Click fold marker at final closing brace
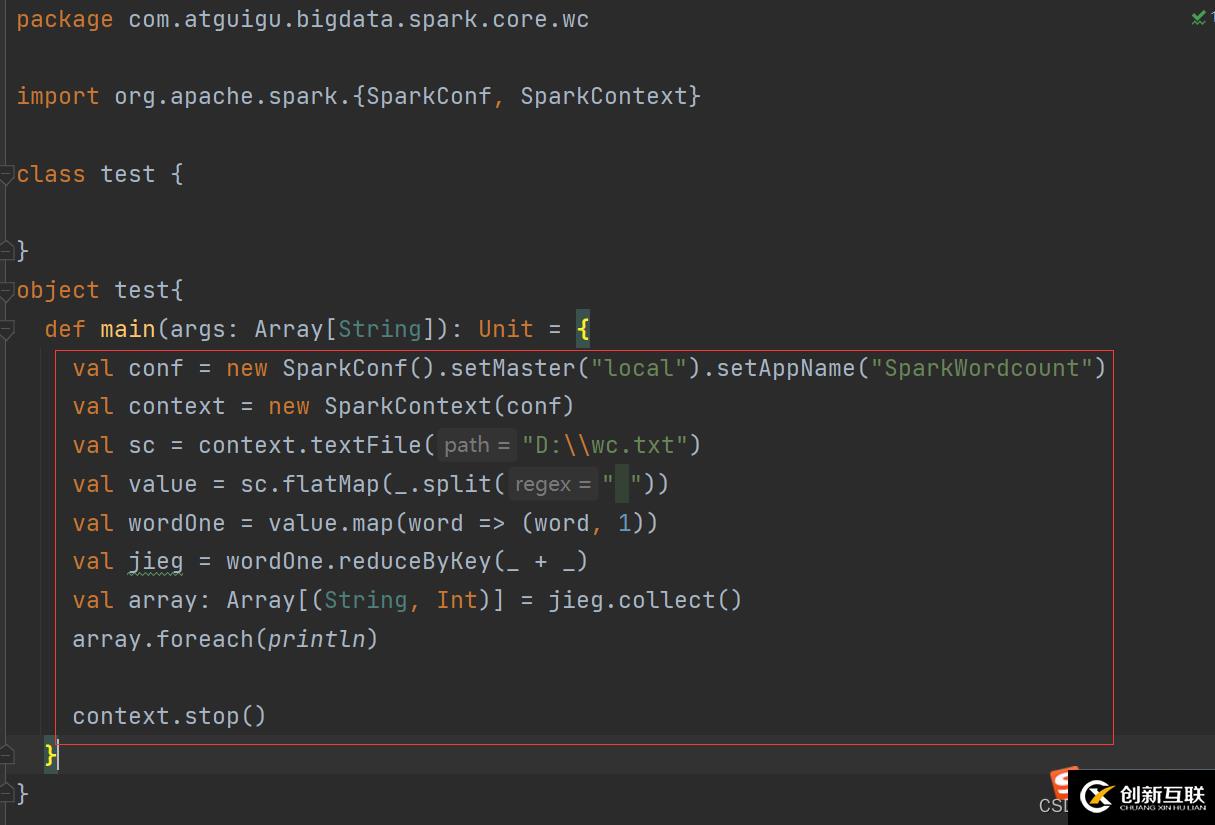 [7, 793]
